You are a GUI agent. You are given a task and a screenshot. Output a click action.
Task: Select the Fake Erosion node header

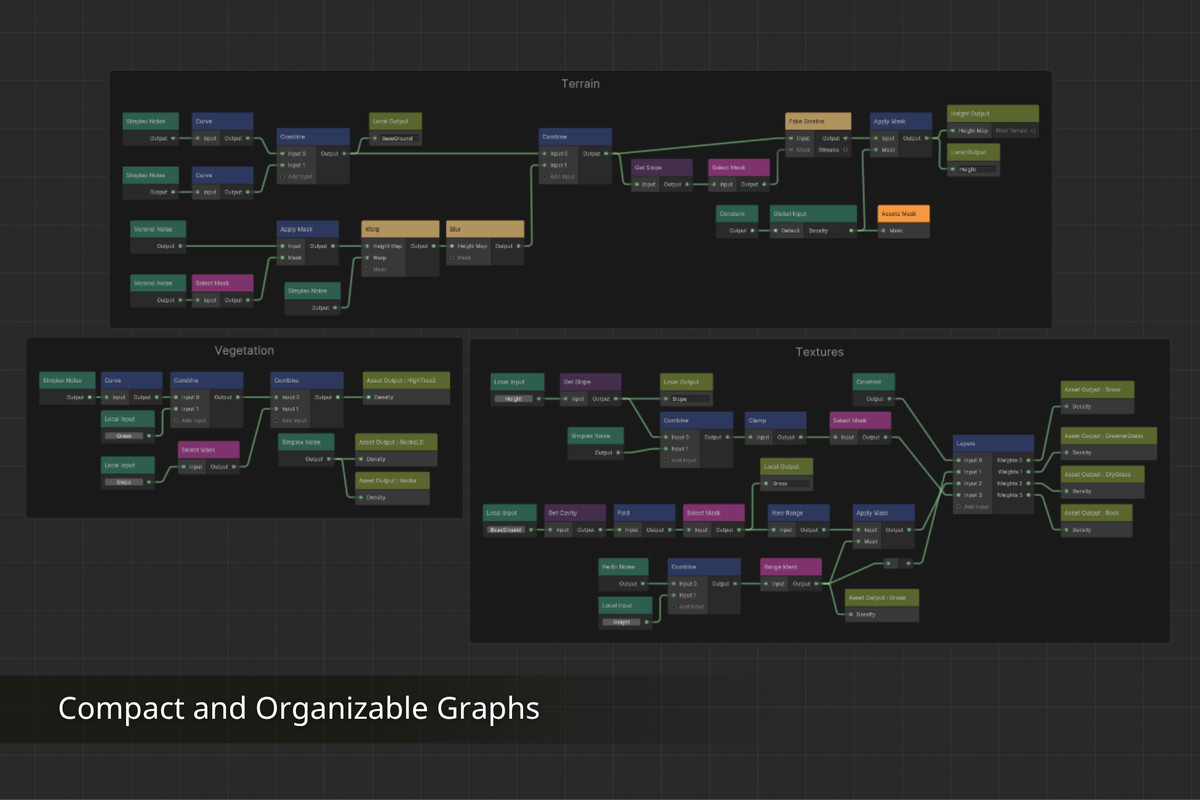[x=818, y=121]
